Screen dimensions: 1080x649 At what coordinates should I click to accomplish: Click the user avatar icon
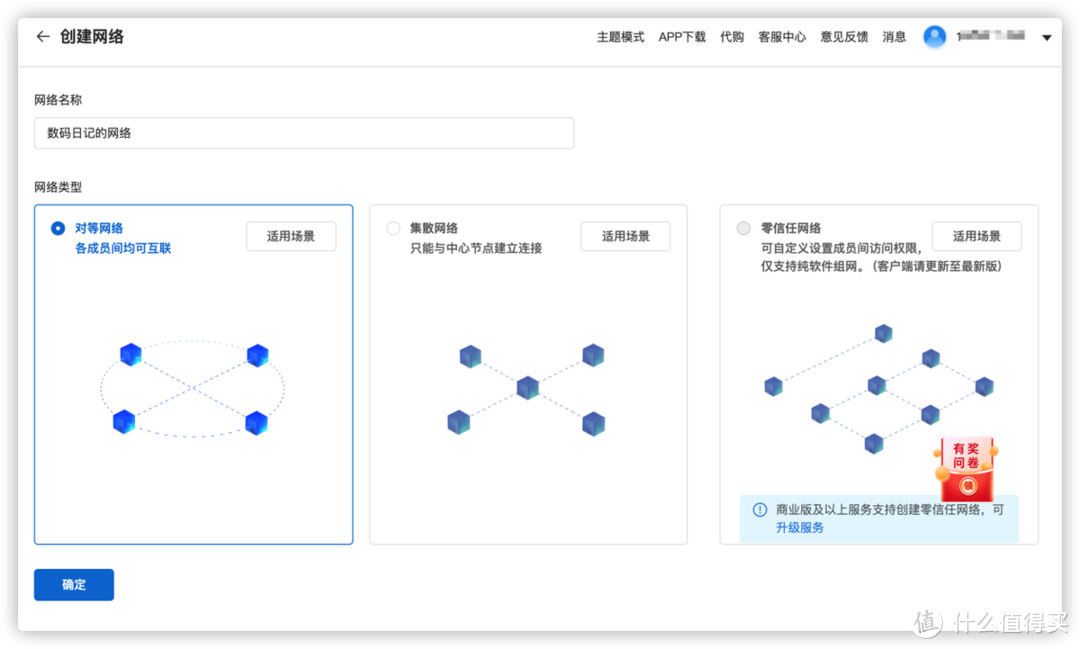pos(934,37)
